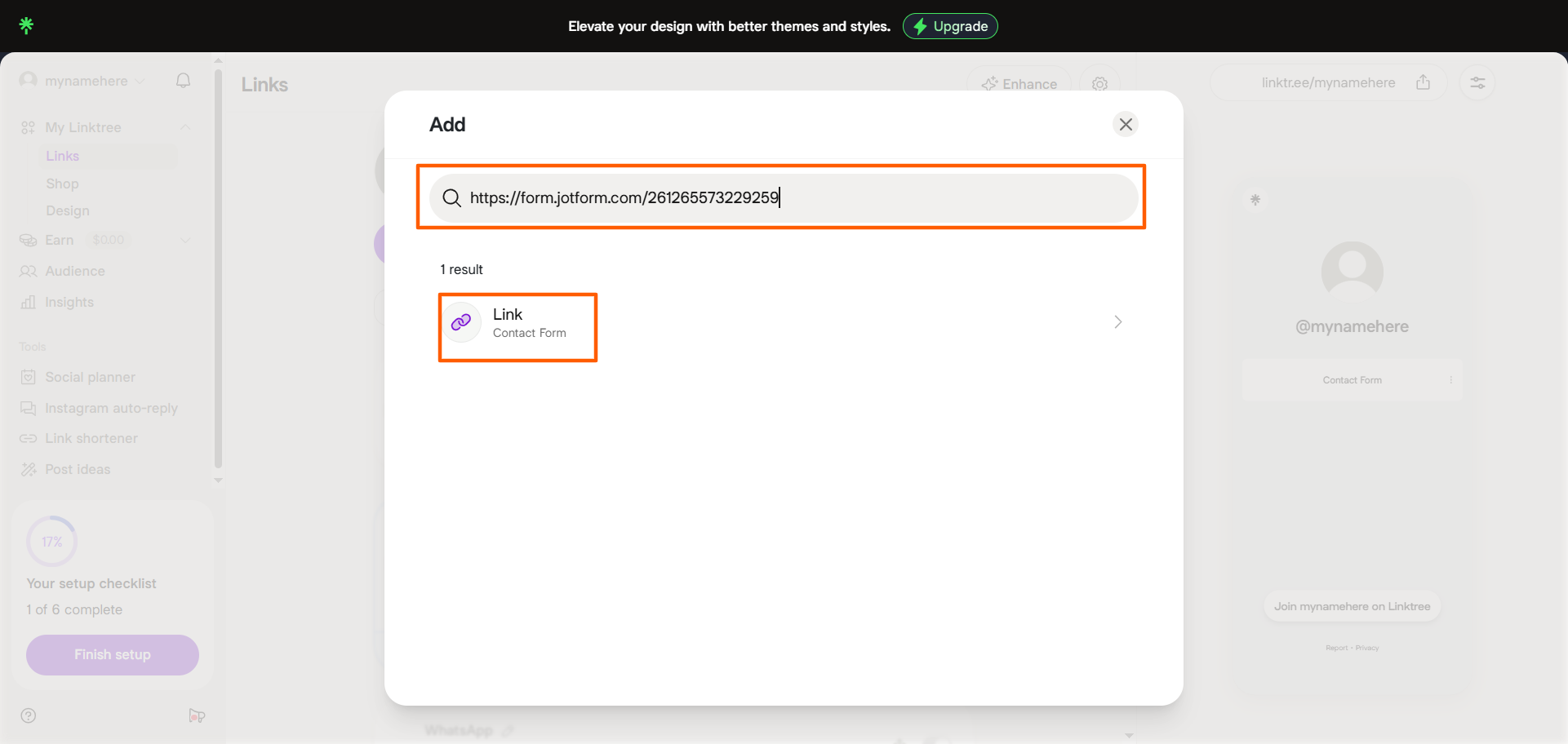The height and width of the screenshot is (744, 1568).
Task: Click three-dot menu on preview Contact Form
Action: click(x=1450, y=380)
